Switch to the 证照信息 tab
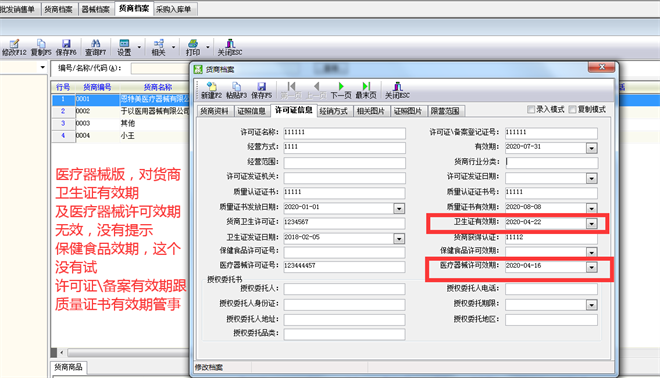 click(251, 111)
